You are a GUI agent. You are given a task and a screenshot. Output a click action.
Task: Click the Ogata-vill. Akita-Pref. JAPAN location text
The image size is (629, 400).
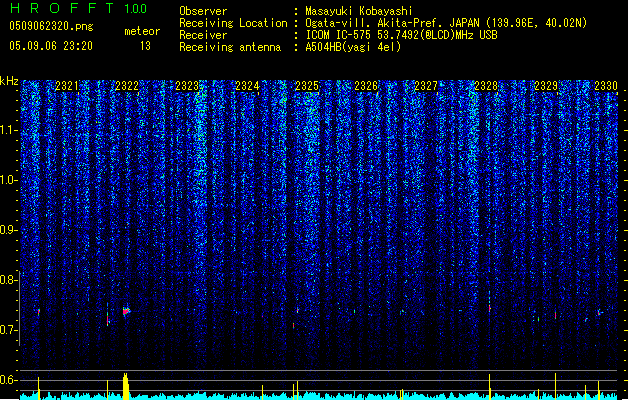coord(446,23)
